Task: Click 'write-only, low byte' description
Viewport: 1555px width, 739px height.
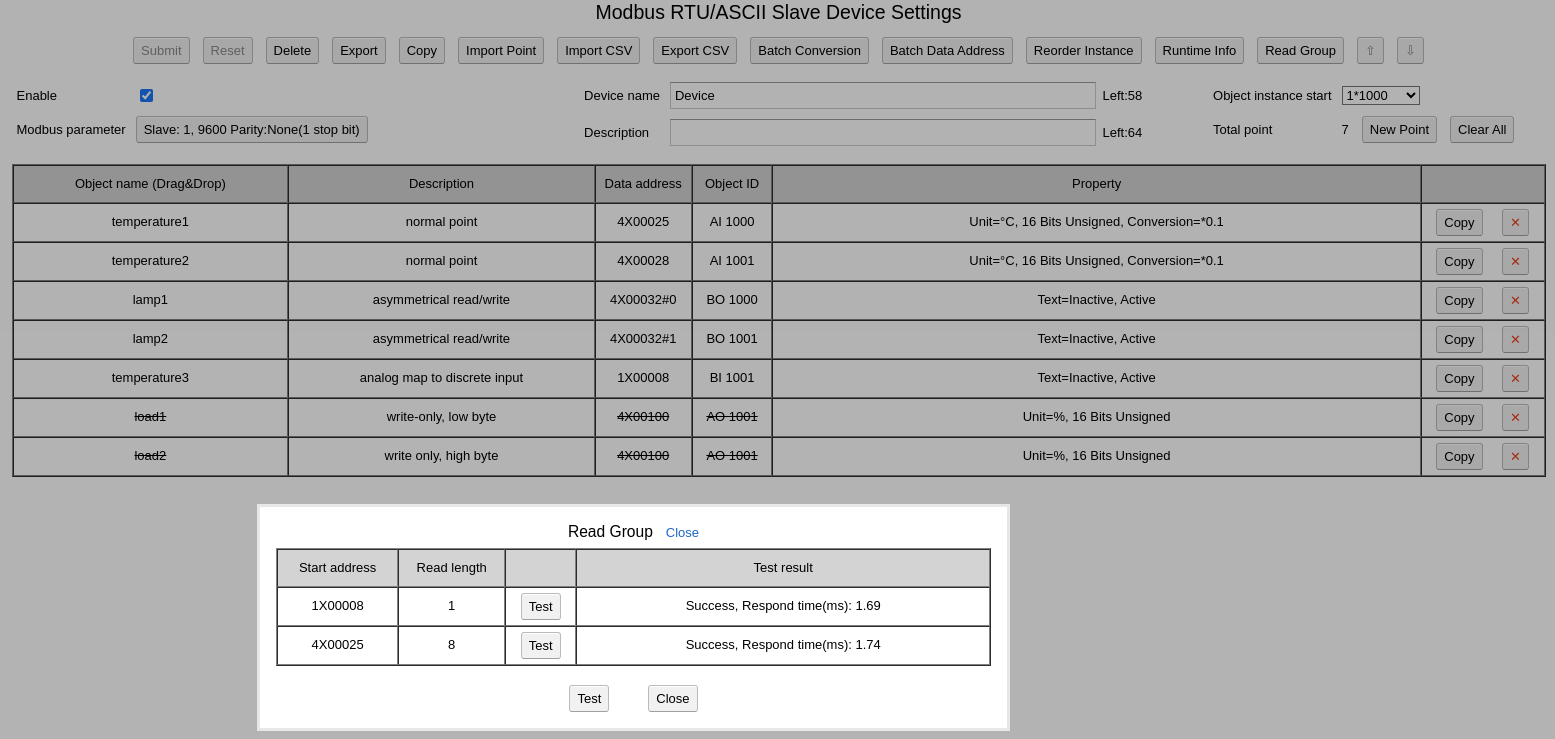Action: coord(441,417)
